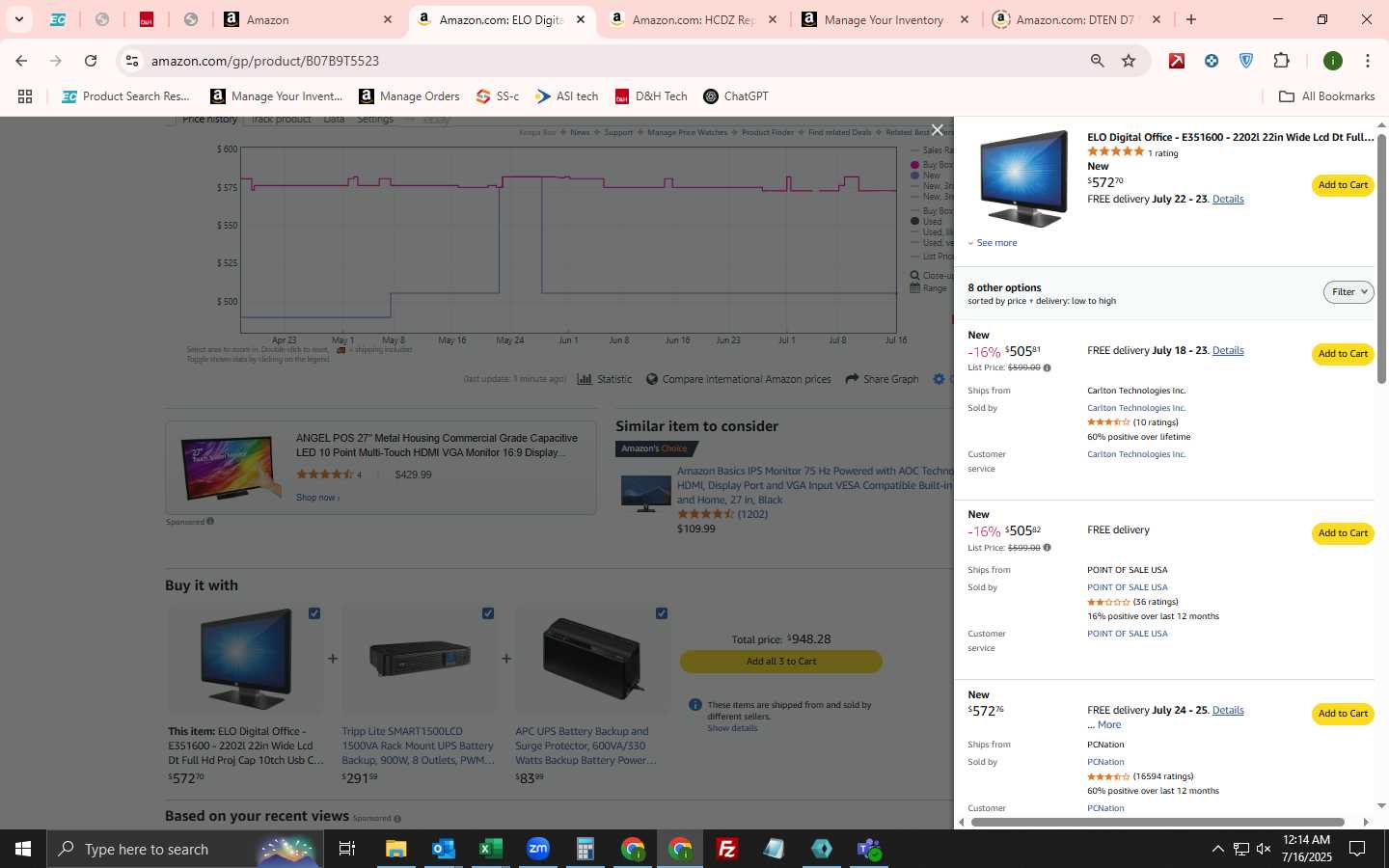The image size is (1389, 868).
Task: Open delivery Details for July 22 - 23
Action: tap(1228, 200)
